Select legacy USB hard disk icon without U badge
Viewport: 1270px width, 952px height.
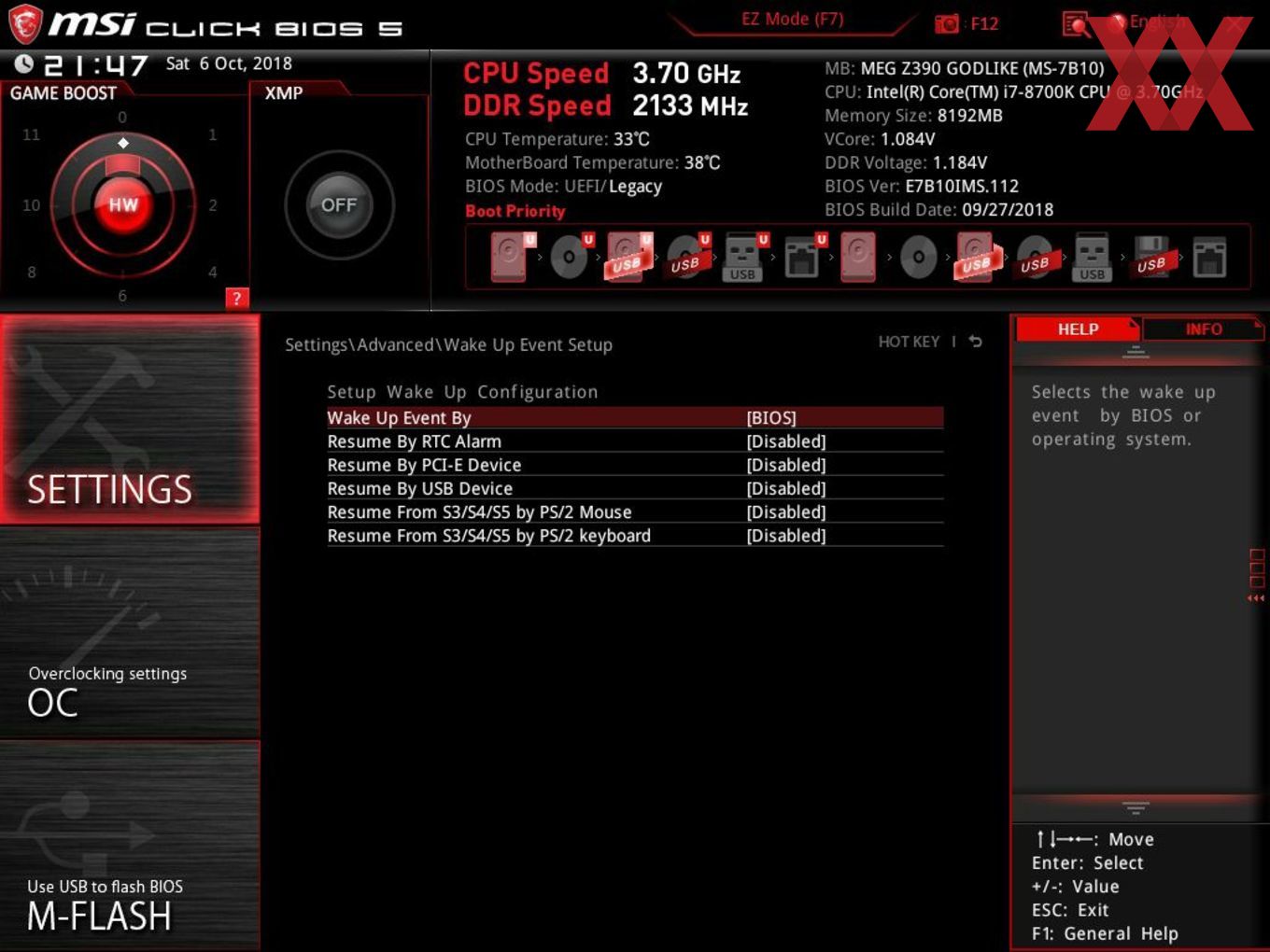coord(977,257)
